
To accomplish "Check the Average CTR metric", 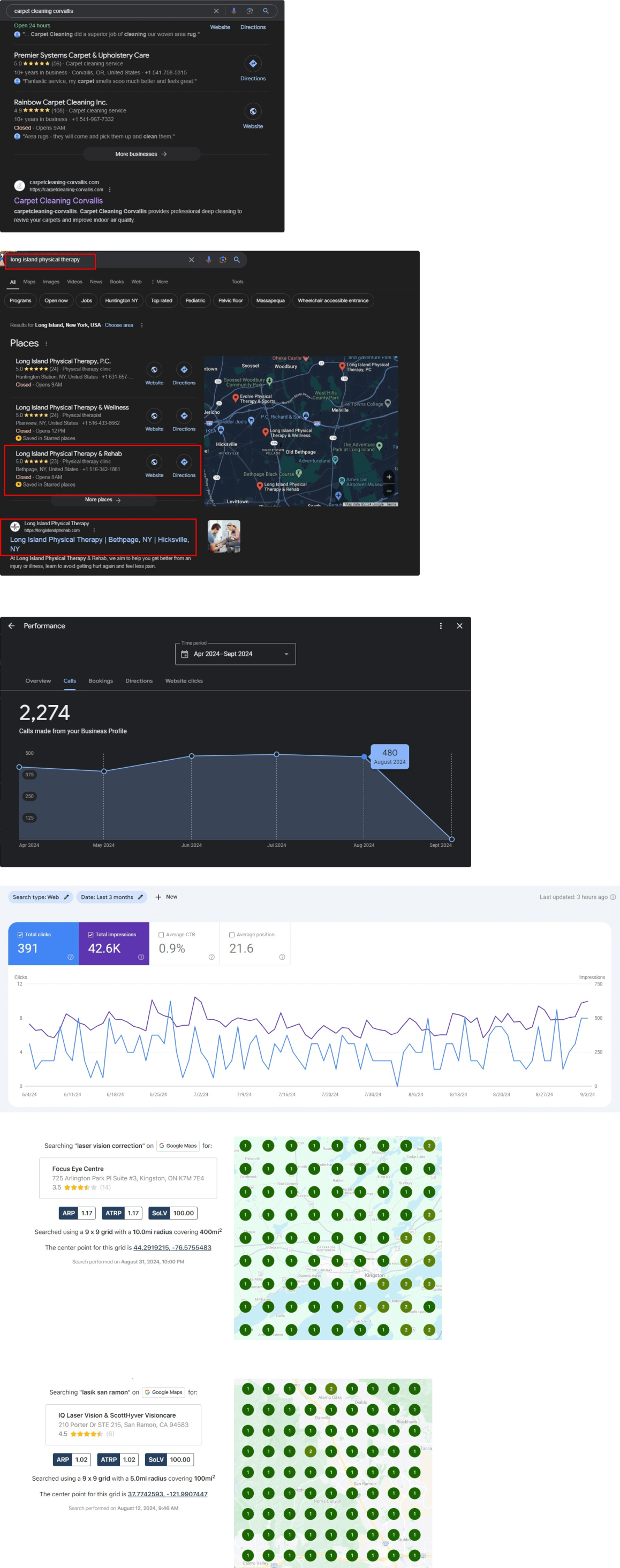I will pos(161,934).
